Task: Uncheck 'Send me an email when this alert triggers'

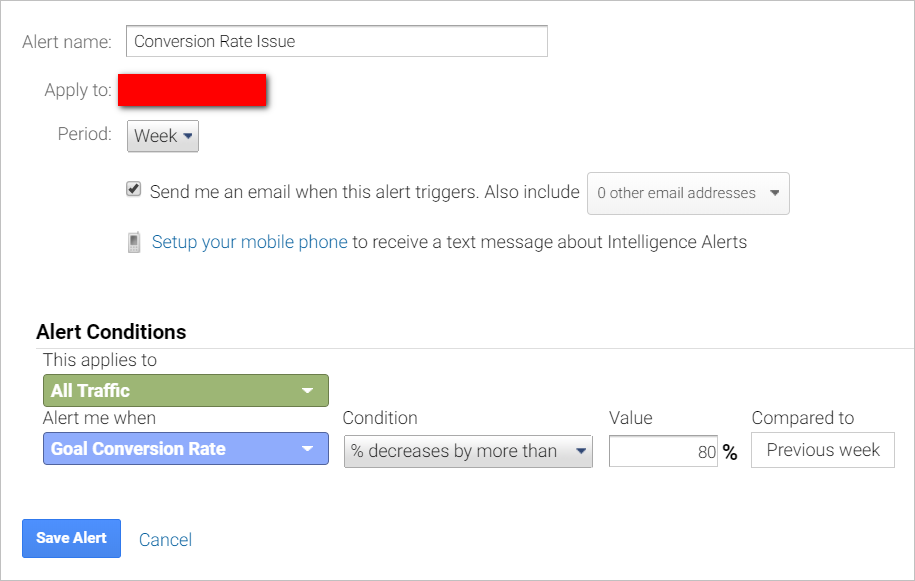Action: tap(133, 188)
